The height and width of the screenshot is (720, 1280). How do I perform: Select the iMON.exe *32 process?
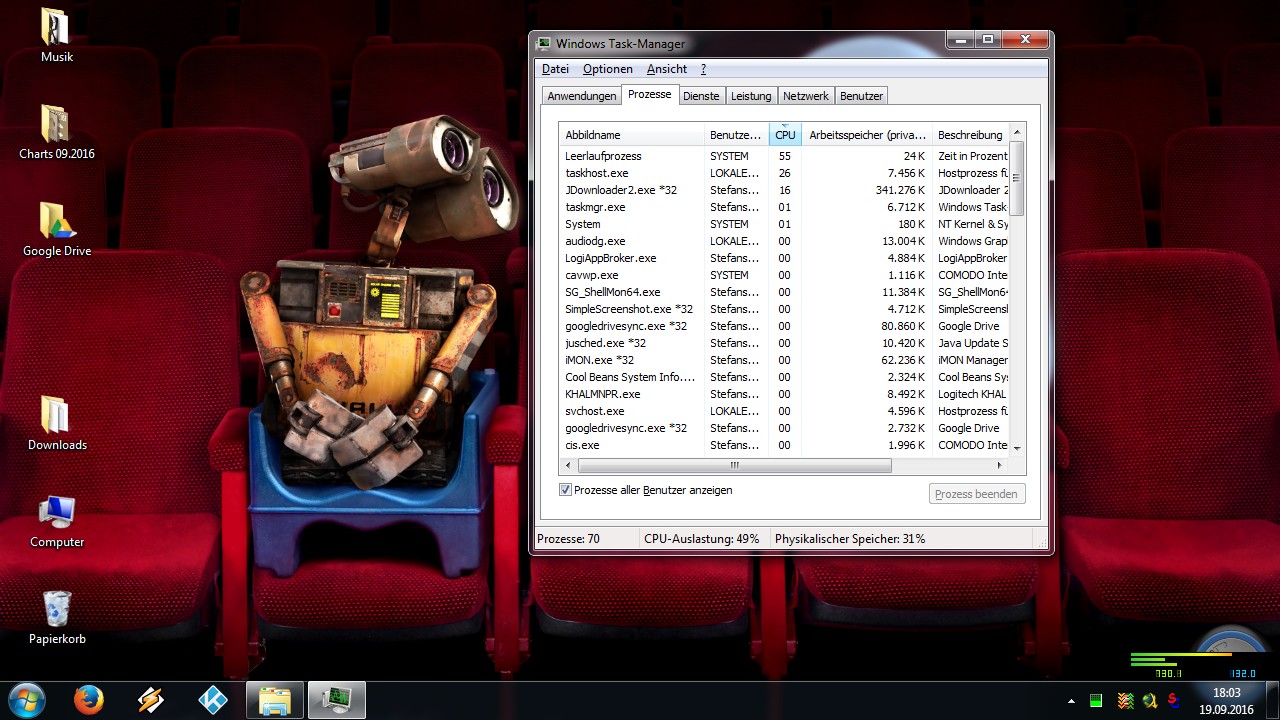[x=784, y=360]
